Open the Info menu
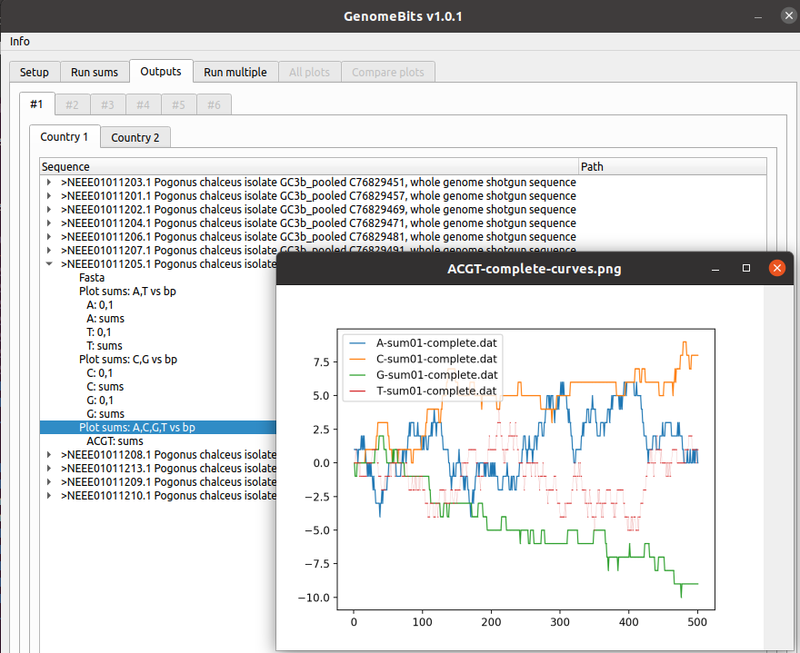This screenshot has width=800, height=653. click(x=20, y=41)
